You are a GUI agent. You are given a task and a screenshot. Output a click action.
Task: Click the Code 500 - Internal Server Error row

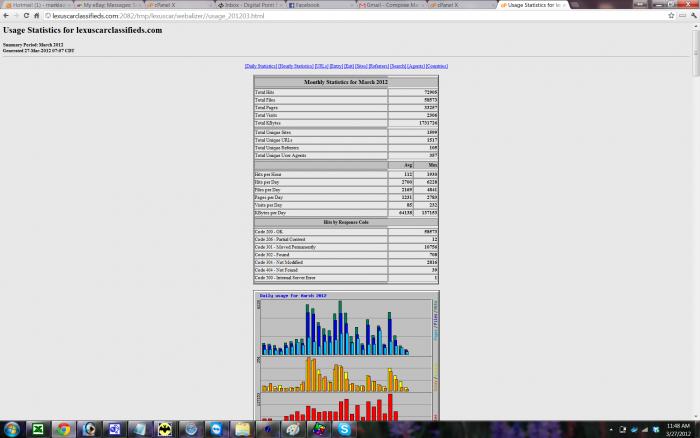tap(346, 278)
